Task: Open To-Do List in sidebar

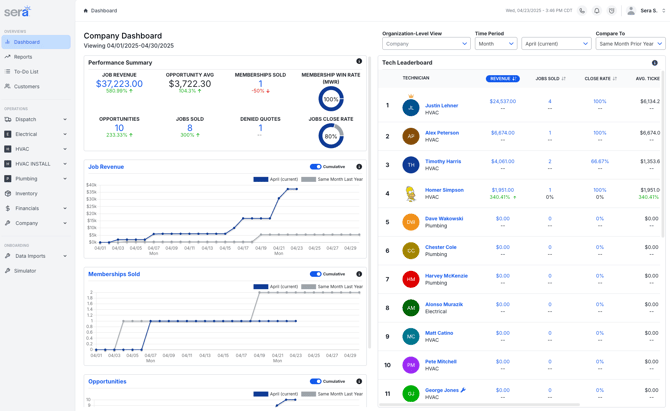Action: (36, 72)
